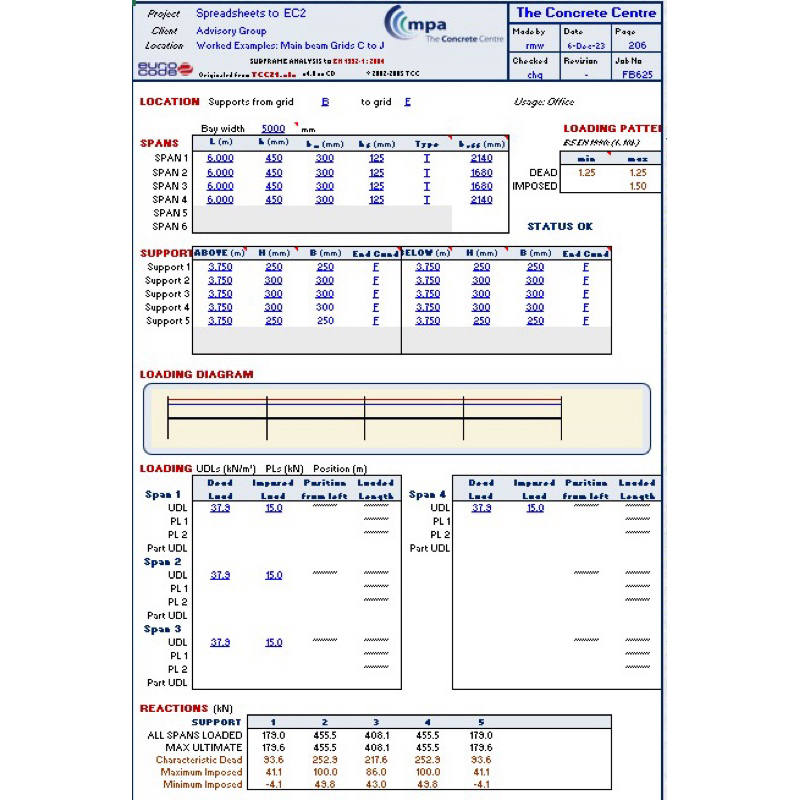
Task: Click the 'LOADING DIAGRAM' section heading
Action: tap(196, 374)
